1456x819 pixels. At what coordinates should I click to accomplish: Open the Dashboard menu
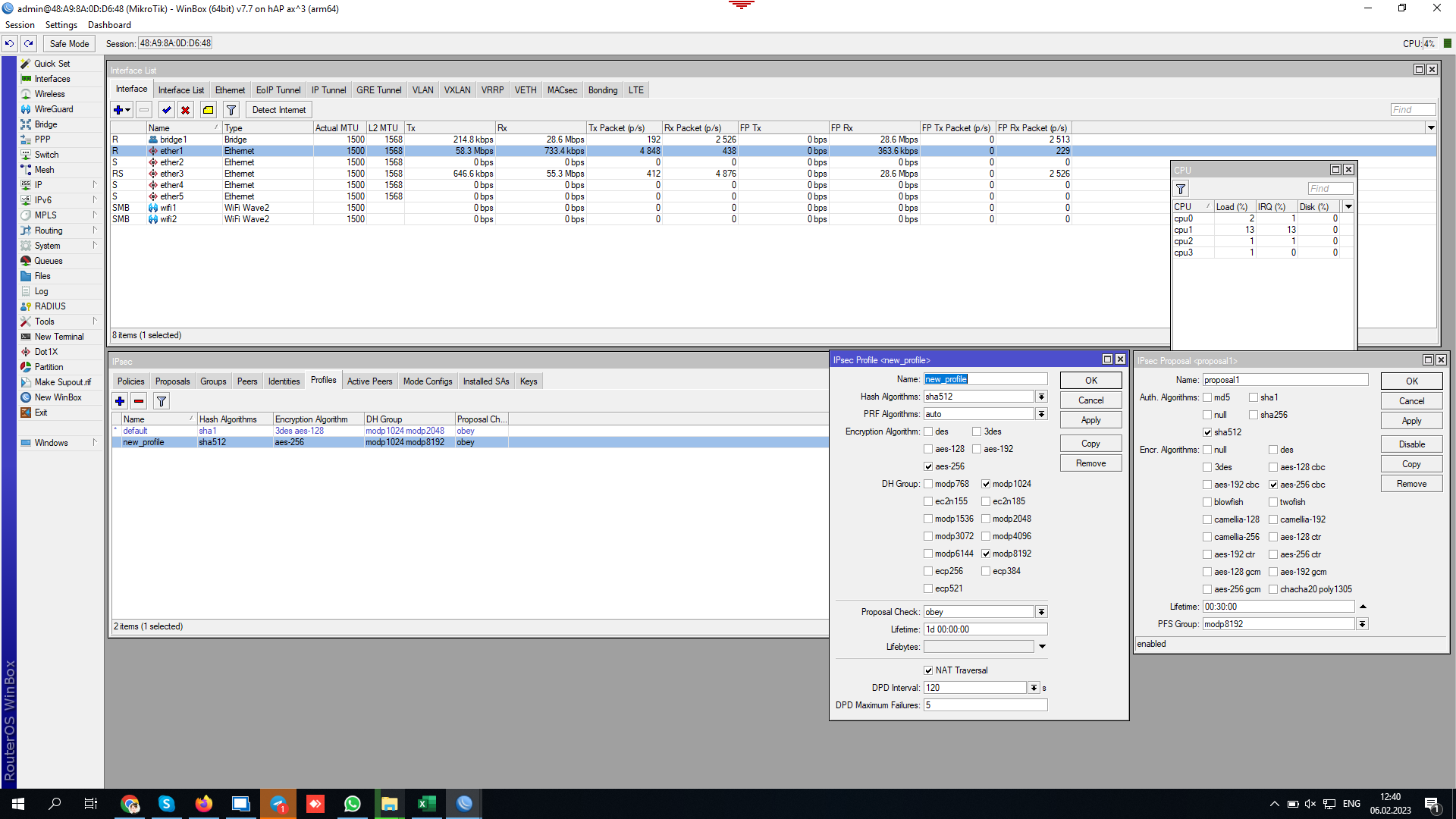pyautogui.click(x=109, y=25)
